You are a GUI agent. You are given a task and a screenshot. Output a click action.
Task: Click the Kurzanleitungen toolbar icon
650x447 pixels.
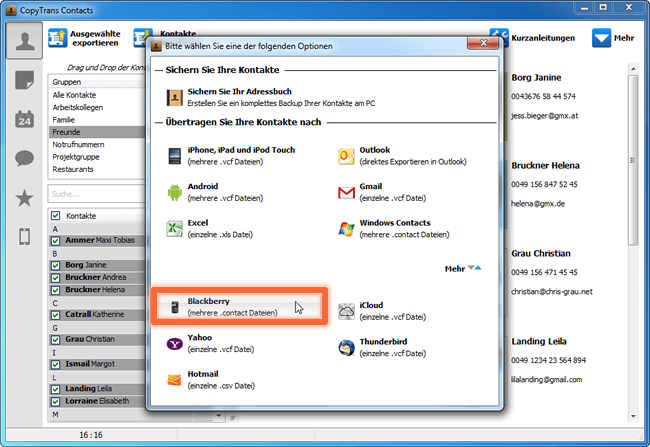[499, 37]
